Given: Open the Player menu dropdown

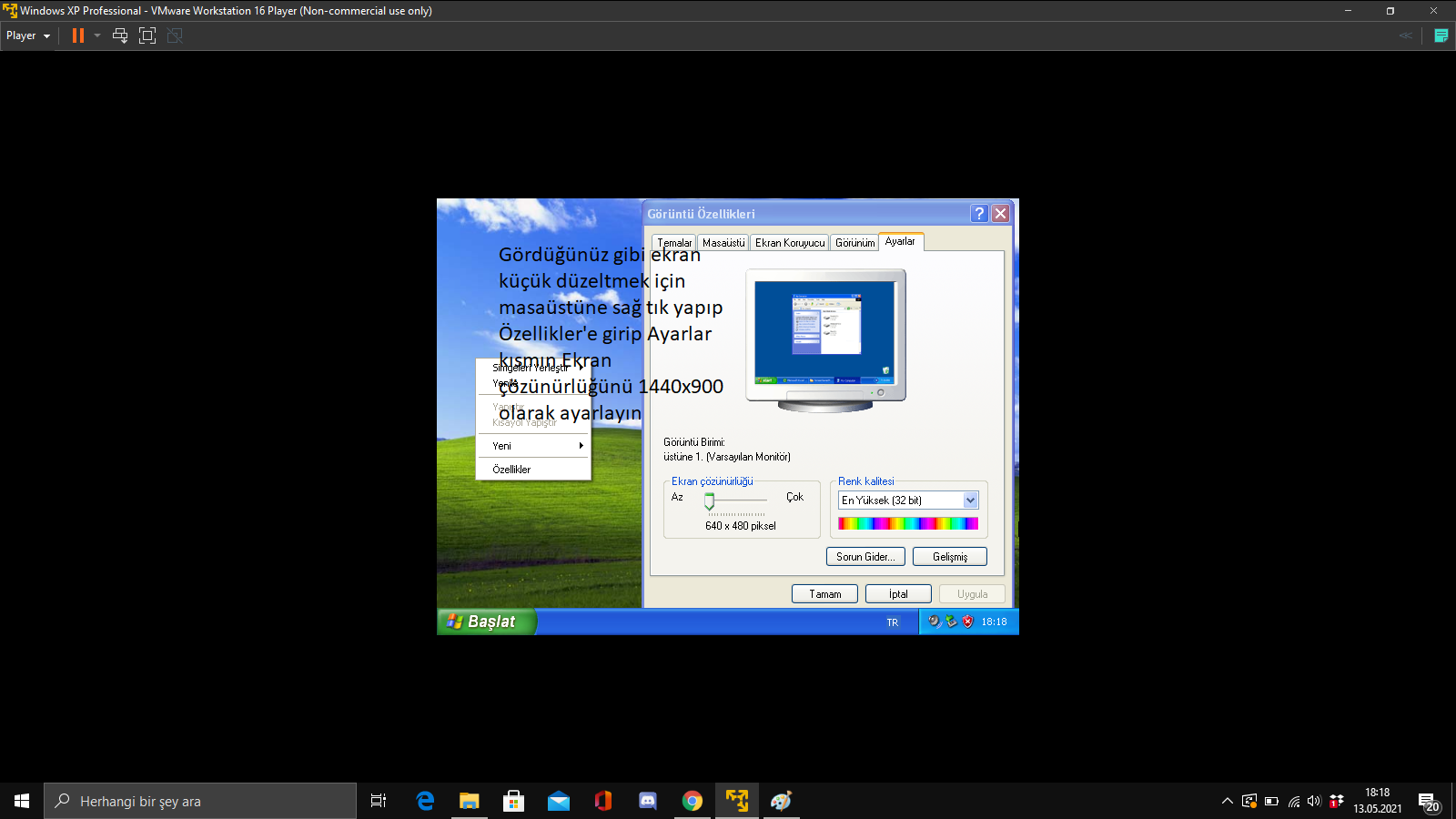Looking at the screenshot, I should point(27,35).
